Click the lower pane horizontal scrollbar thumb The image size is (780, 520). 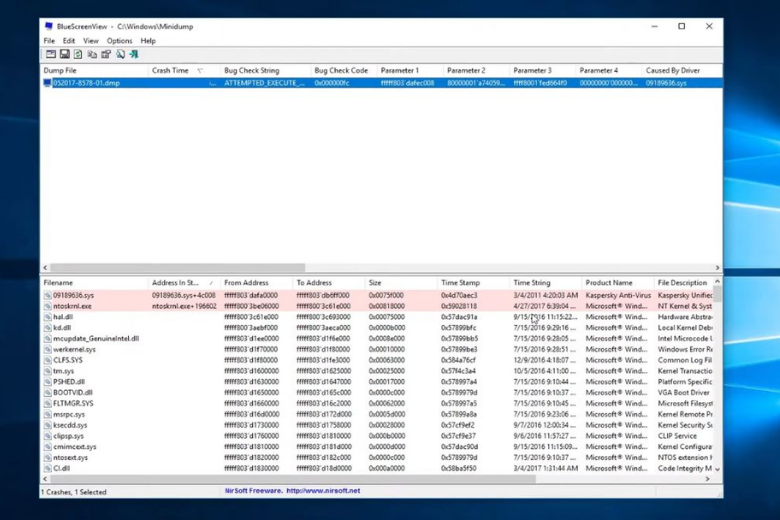292,479
